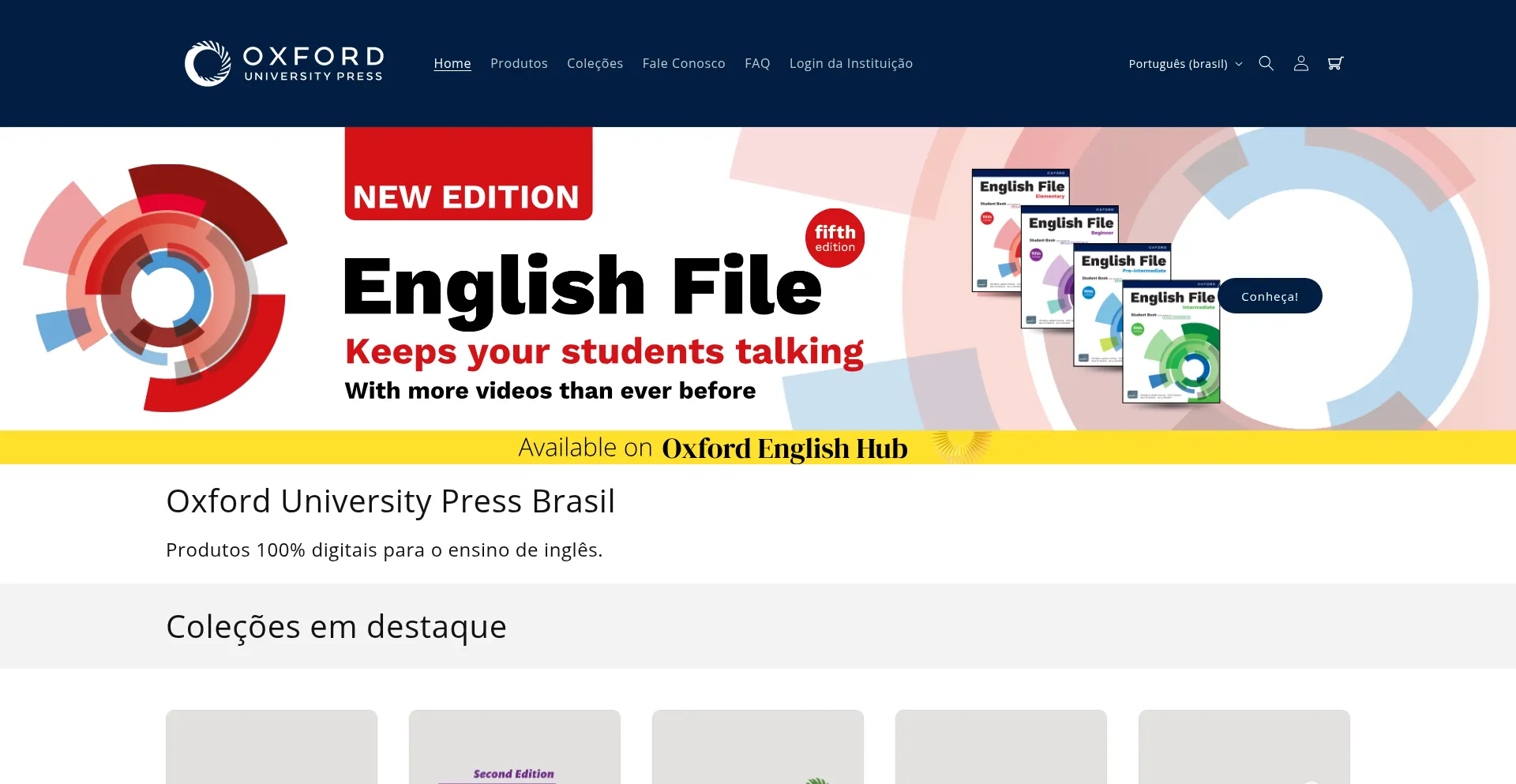Click the English File Pre-intermediate book cover
1516x784 pixels.
[1098, 304]
